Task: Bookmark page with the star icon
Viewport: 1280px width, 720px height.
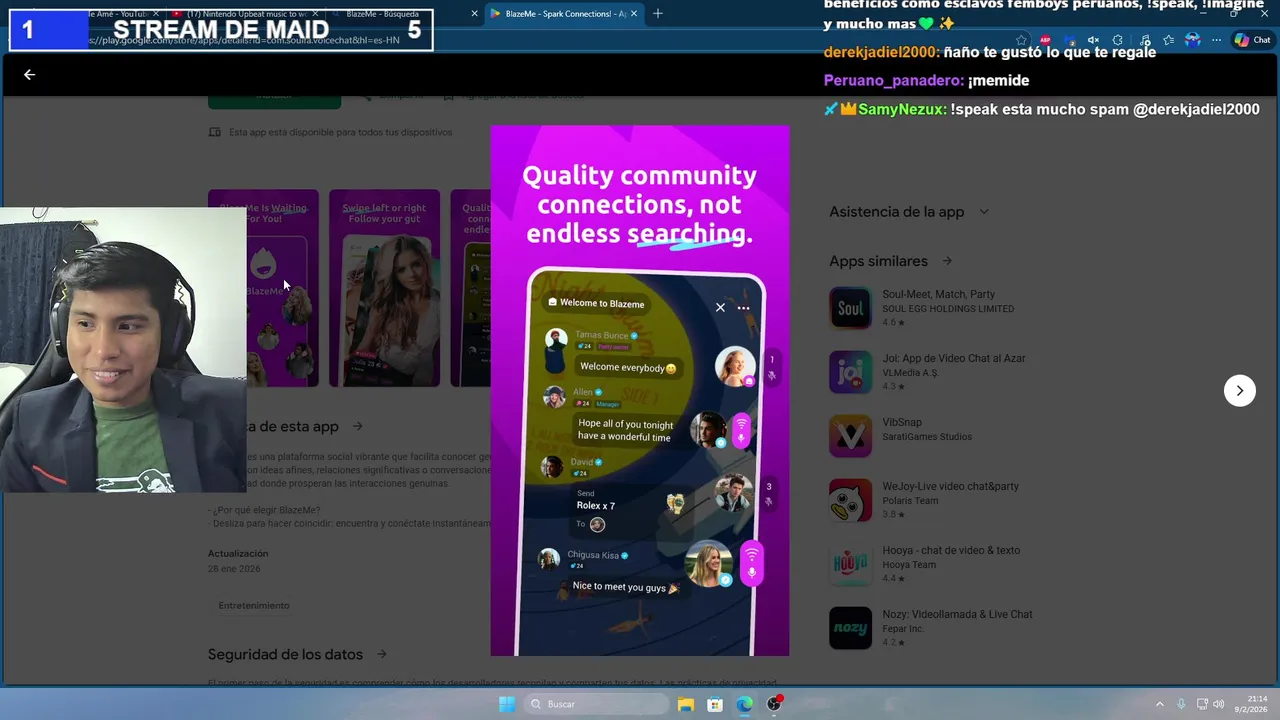Action: click(1021, 40)
